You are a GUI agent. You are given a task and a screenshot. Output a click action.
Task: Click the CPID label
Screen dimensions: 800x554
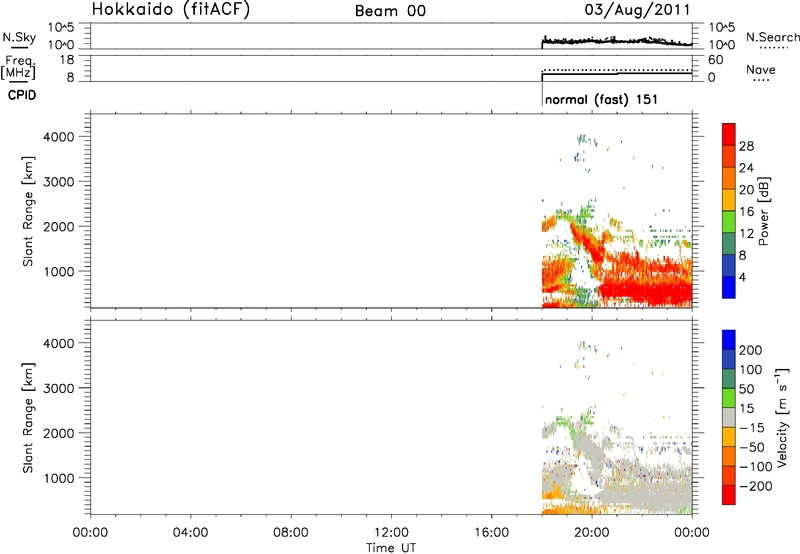click(22, 95)
